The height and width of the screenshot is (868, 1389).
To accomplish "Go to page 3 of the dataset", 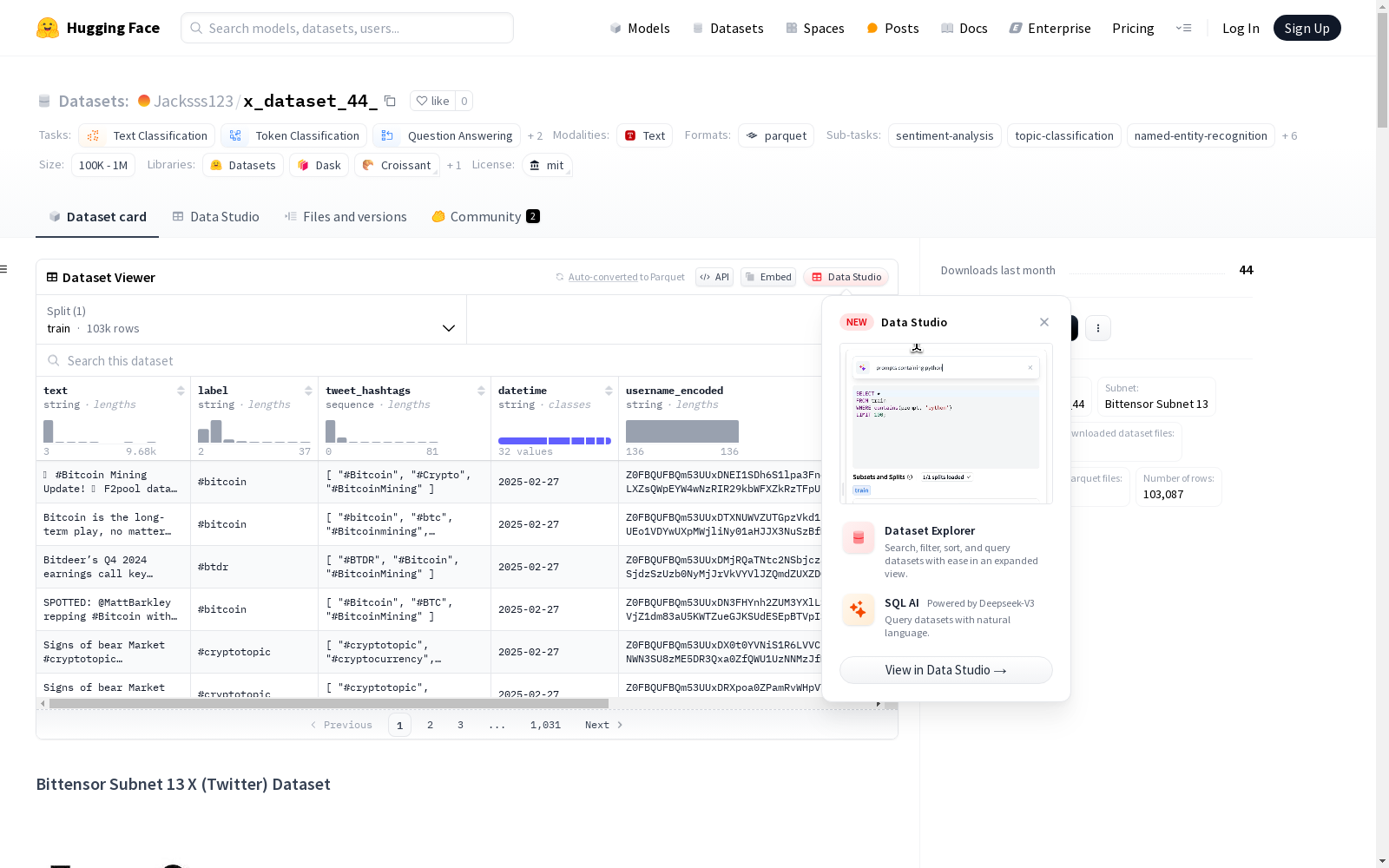I will pos(460,725).
